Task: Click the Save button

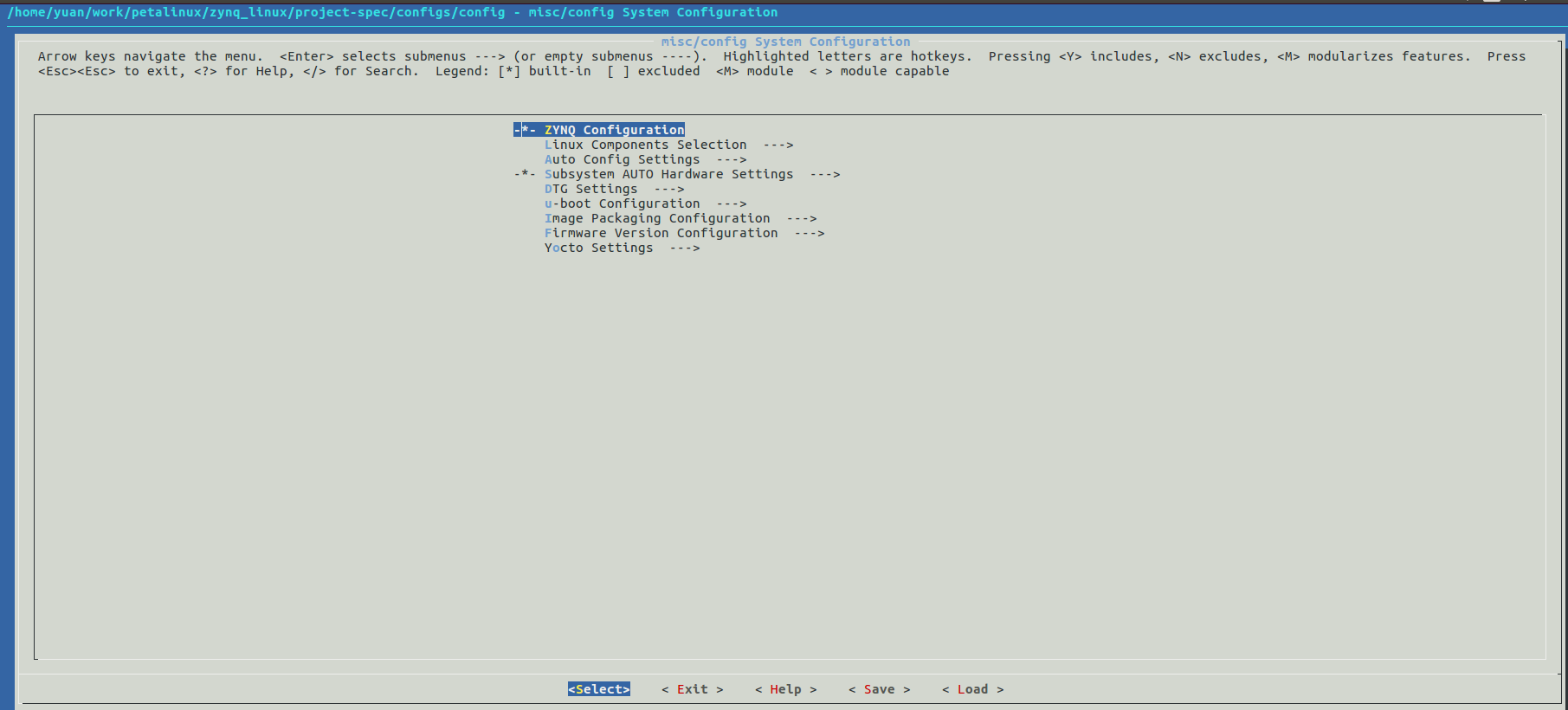Action: tap(880, 689)
